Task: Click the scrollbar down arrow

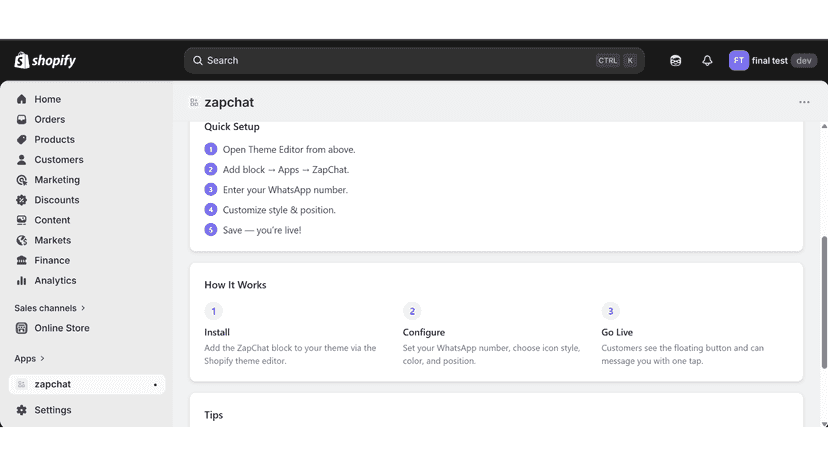Action: 824,424
